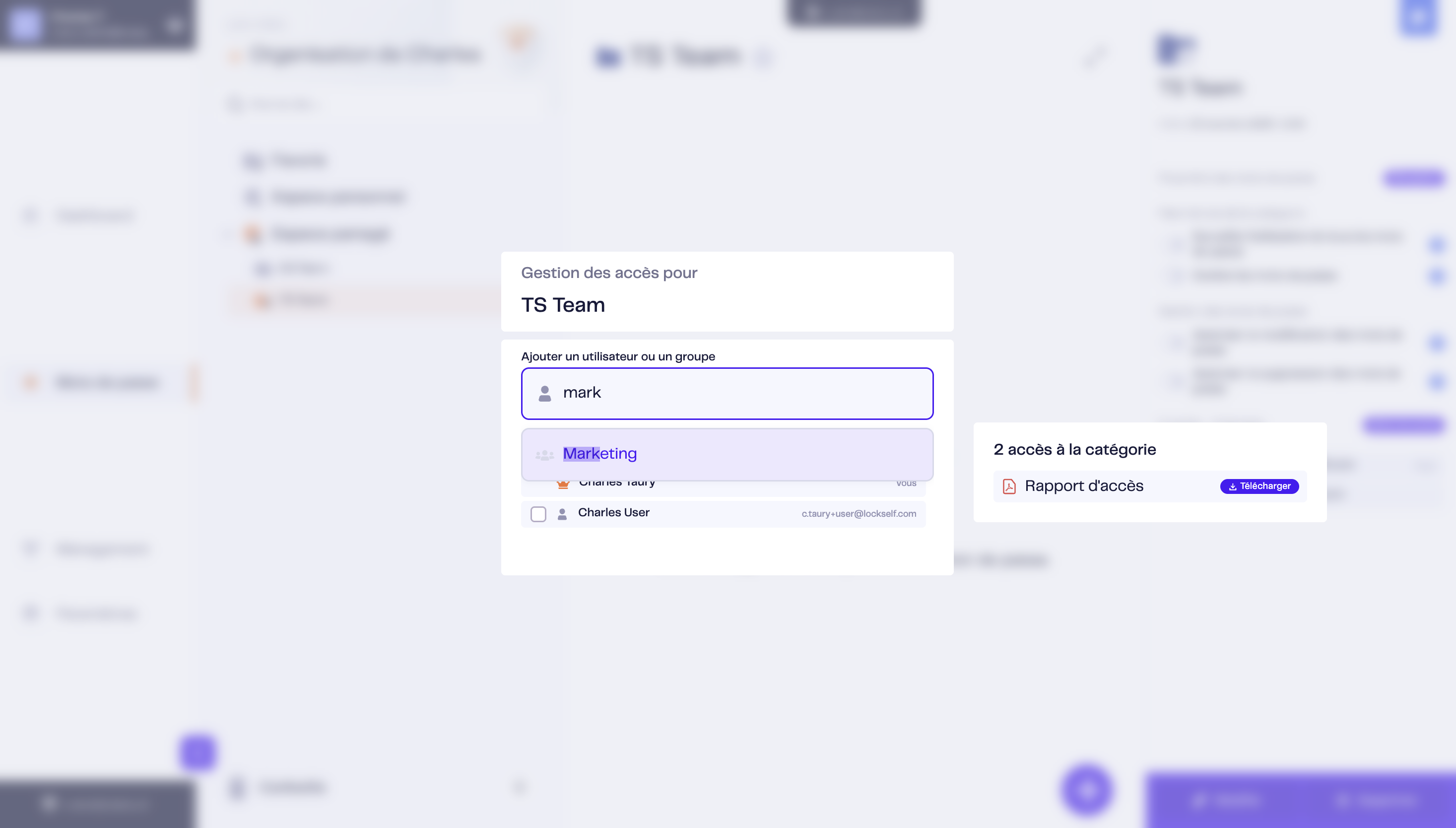
Task: Download the access report with Télécharger
Action: (1259, 486)
